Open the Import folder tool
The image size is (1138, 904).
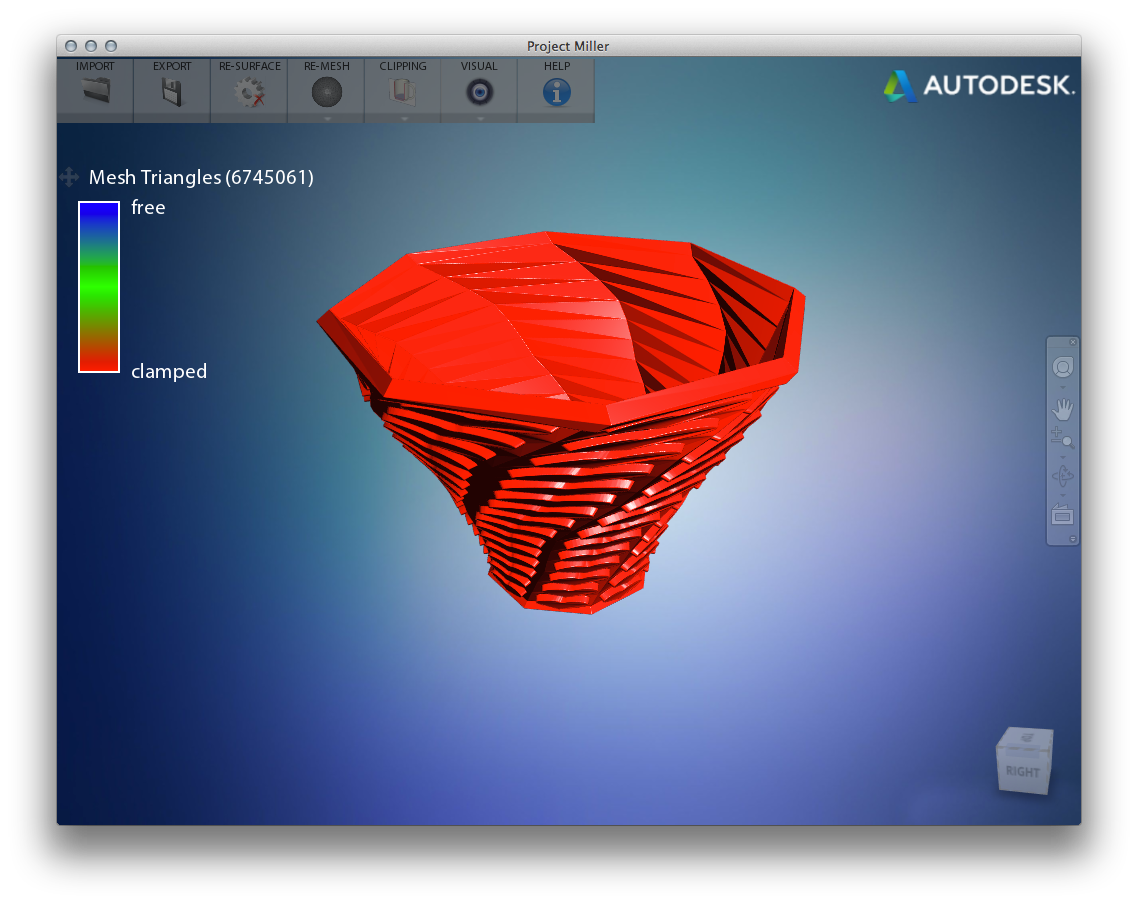coord(95,92)
